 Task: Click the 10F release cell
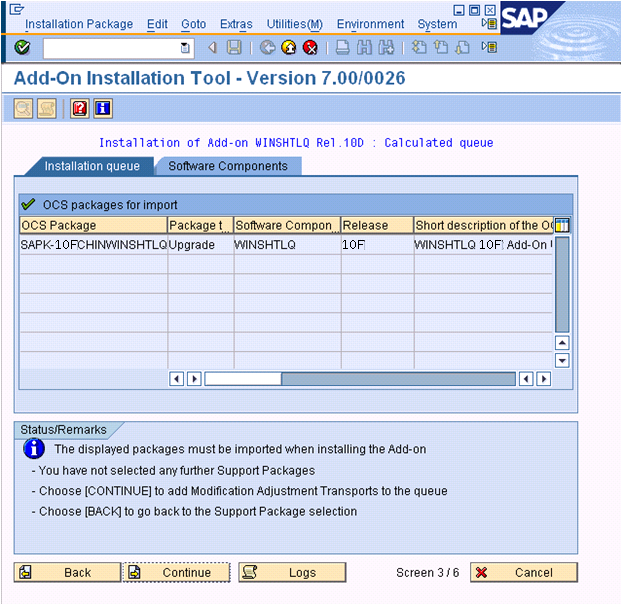[x=377, y=245]
